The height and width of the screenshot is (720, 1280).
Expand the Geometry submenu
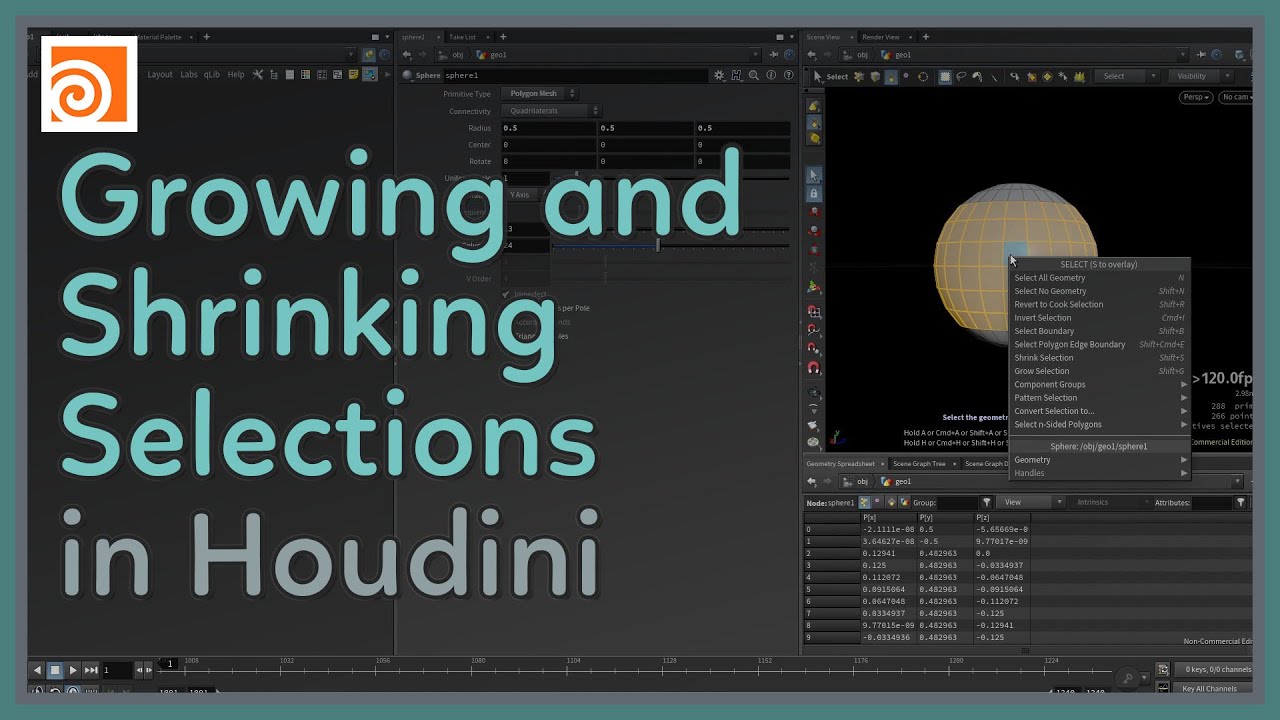click(1099, 460)
